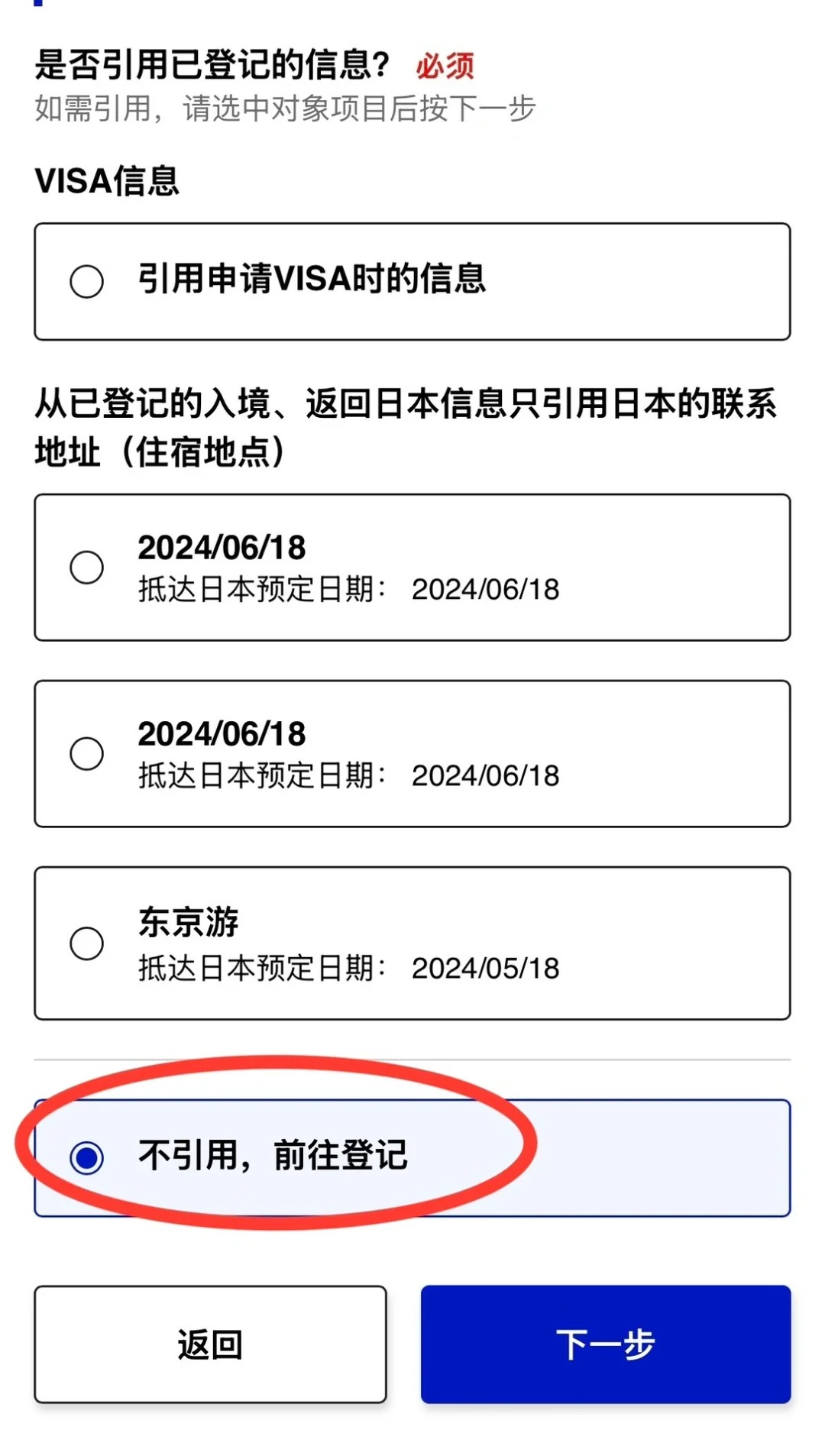Click the bold 2024/06/18 title in the upper card
825x1456 pixels.
coord(222,548)
